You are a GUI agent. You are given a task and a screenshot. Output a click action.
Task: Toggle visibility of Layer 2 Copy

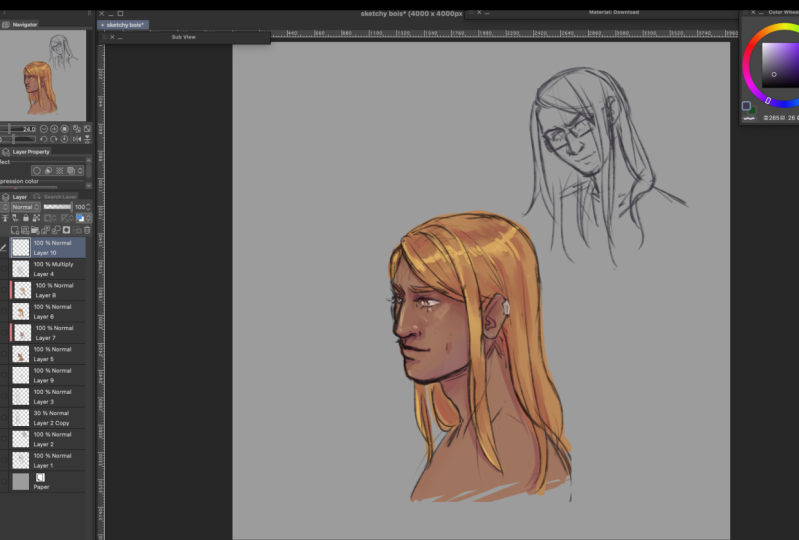click(x=4, y=418)
